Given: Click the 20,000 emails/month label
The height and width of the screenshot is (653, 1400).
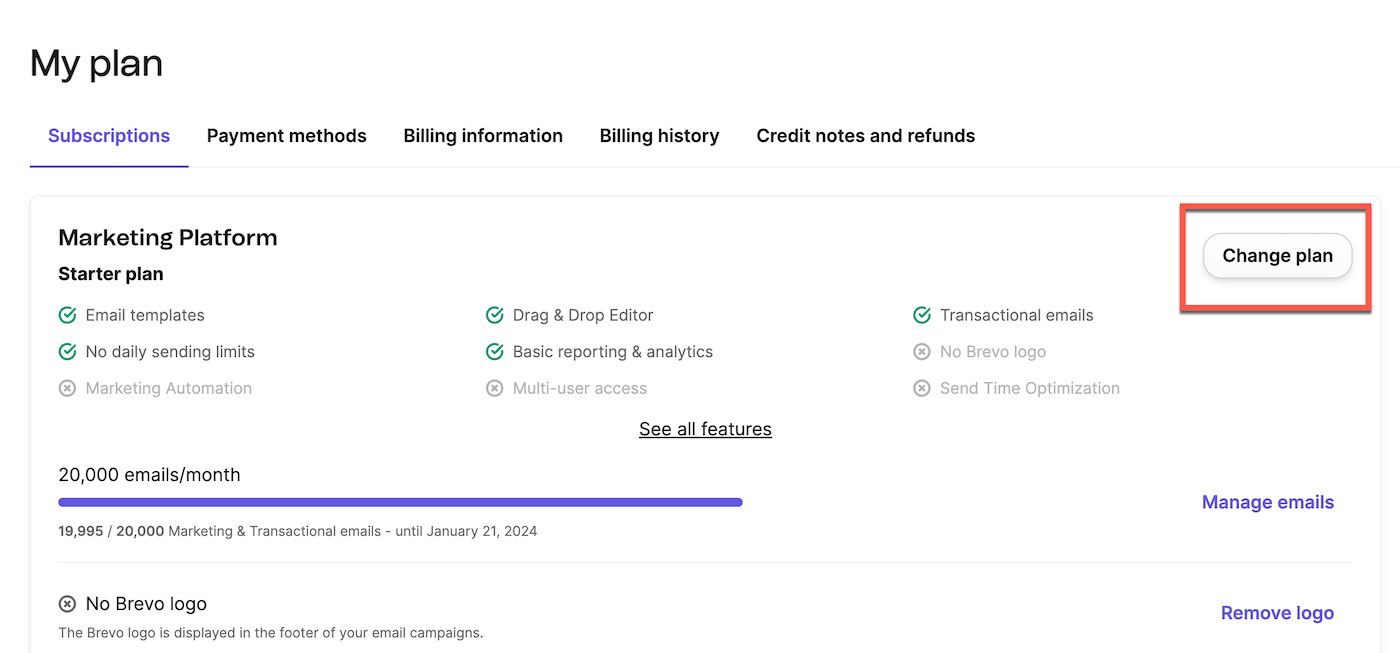Looking at the screenshot, I should [x=150, y=475].
